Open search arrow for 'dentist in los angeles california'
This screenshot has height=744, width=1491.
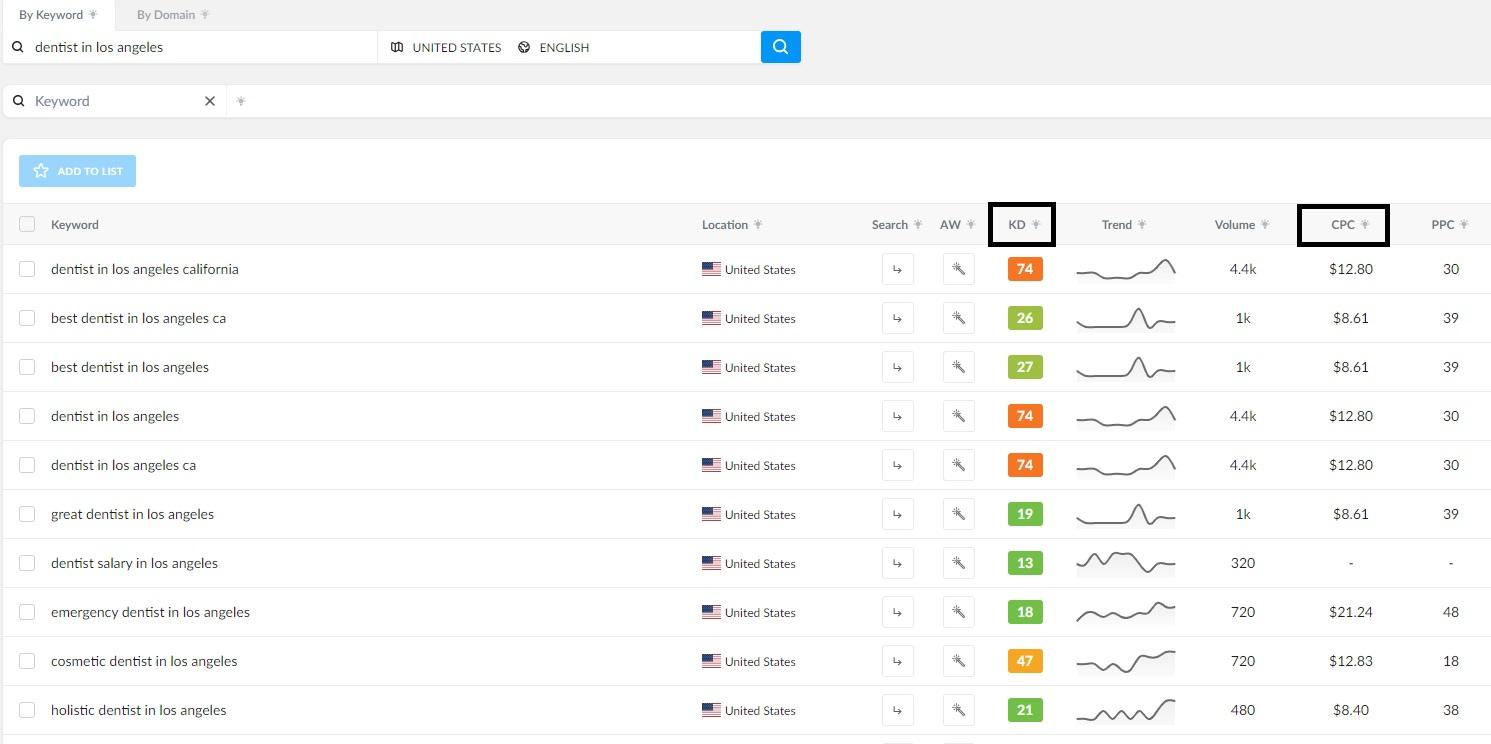tap(897, 269)
